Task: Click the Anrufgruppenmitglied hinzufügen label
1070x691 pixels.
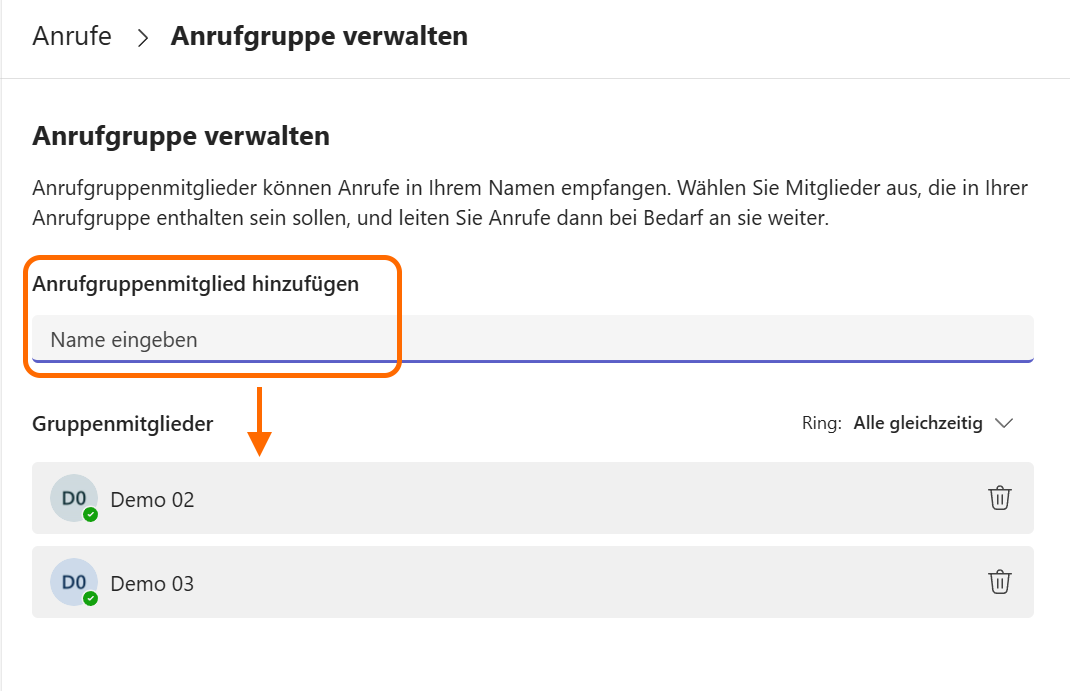Action: tap(196, 284)
